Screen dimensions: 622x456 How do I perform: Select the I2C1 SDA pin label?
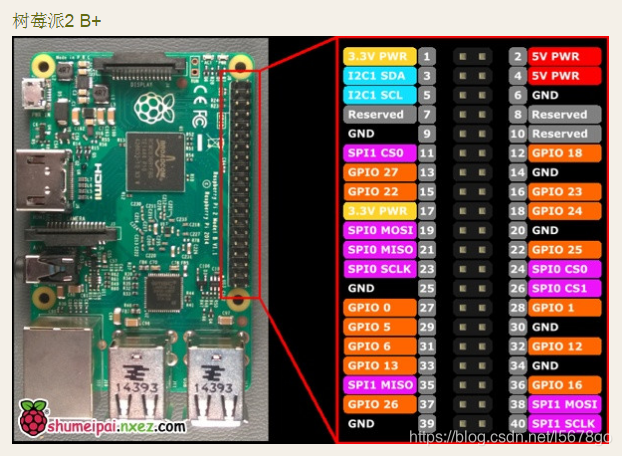[380, 76]
